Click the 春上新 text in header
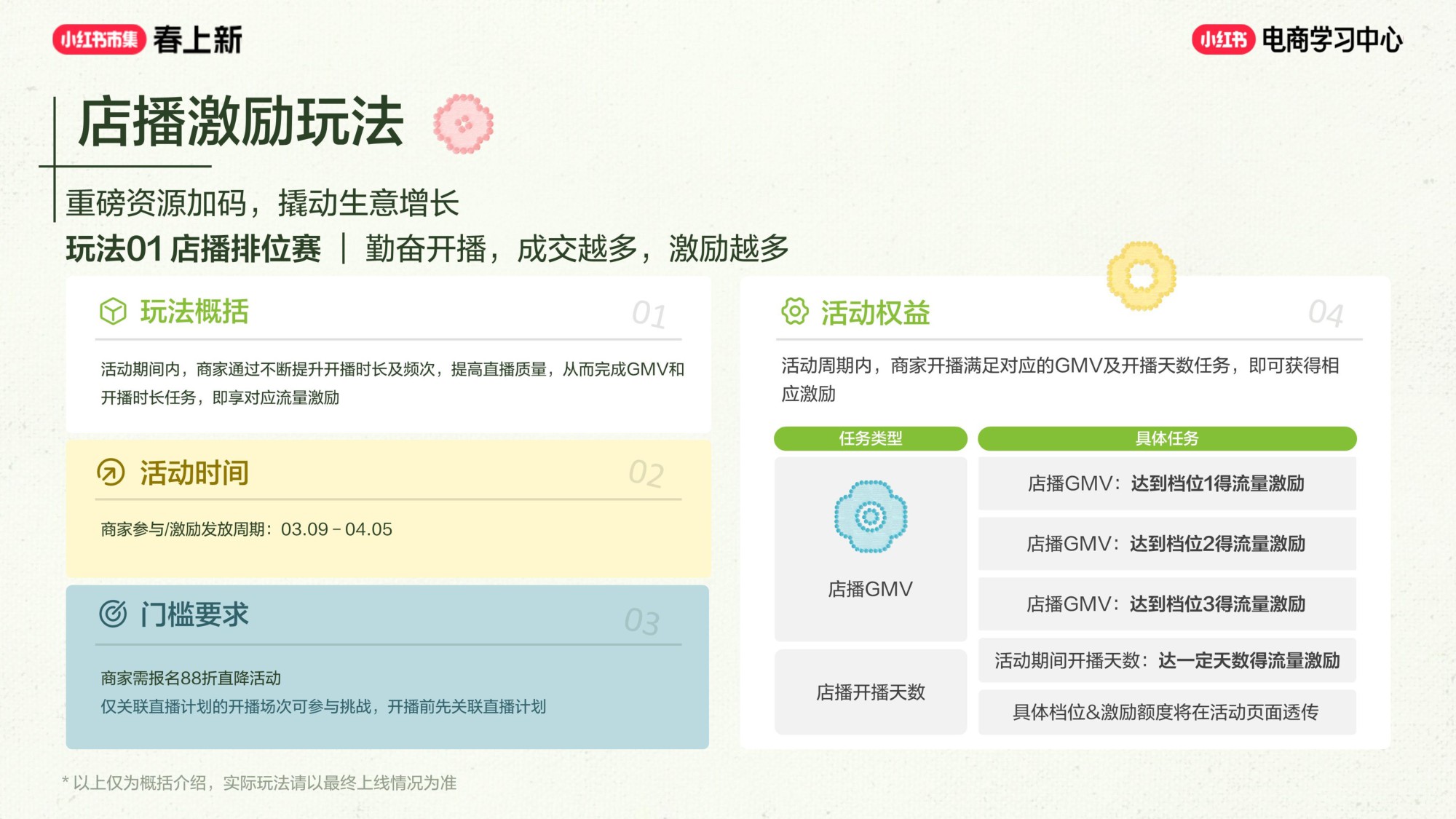Screen dimensions: 1456x819 point(197,40)
